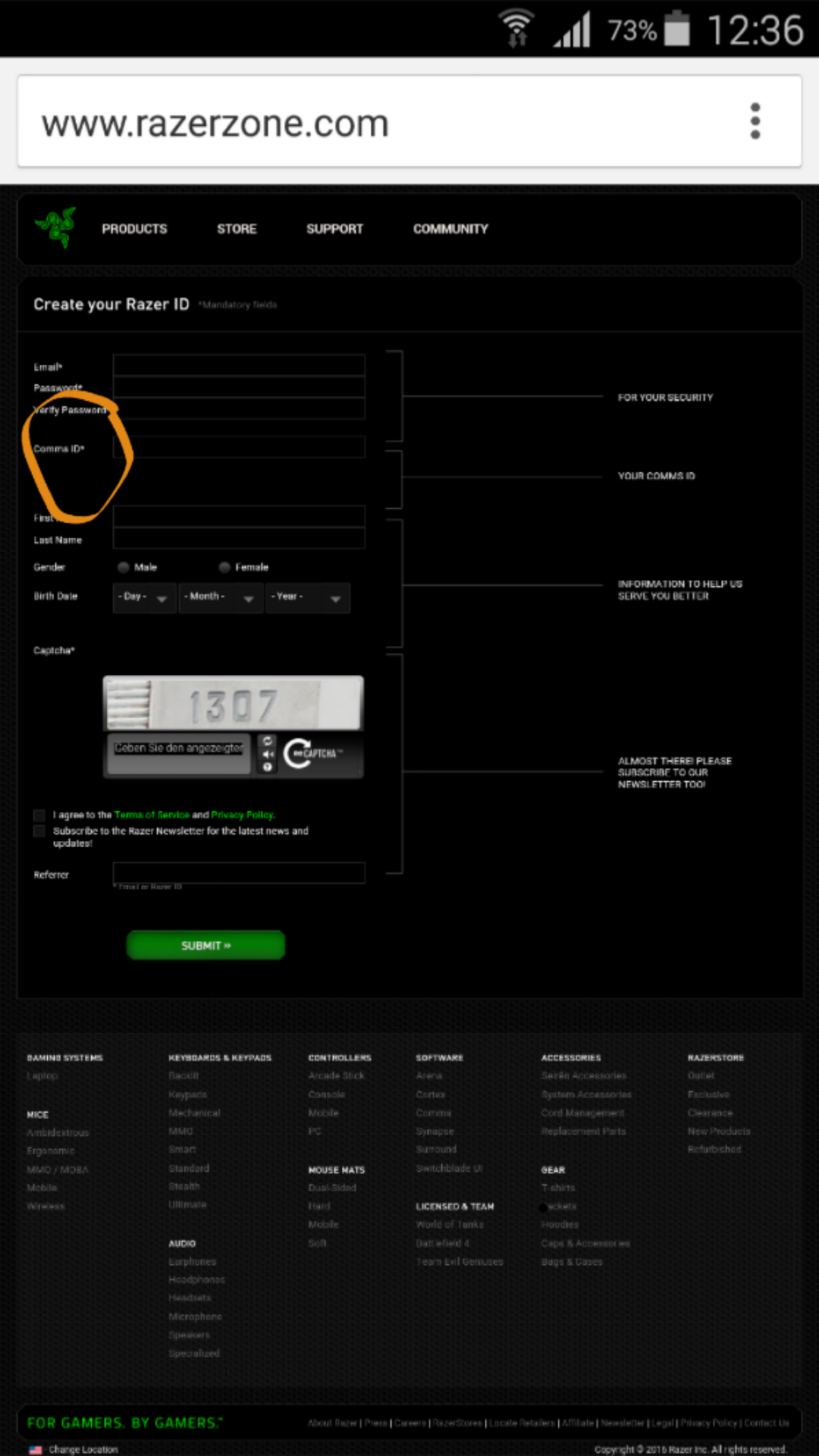Open the T-shirts gear footer link
Viewport: 819px width, 1456px height.
558,1188
